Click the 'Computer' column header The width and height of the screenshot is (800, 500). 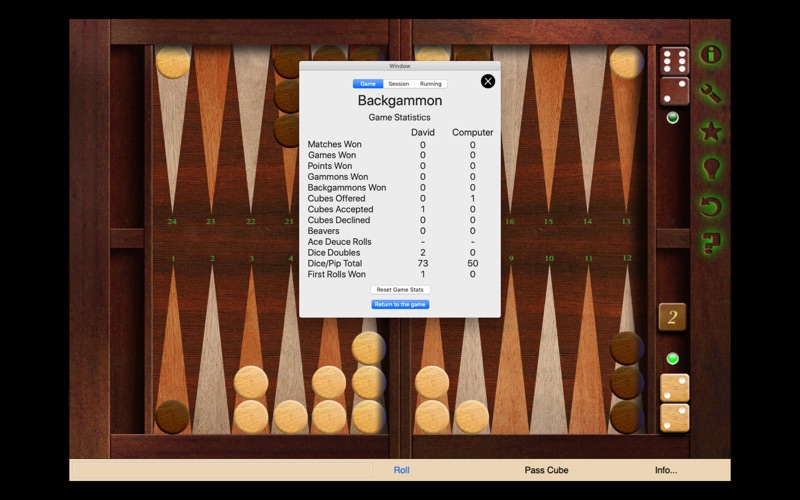pyautogui.click(x=472, y=132)
